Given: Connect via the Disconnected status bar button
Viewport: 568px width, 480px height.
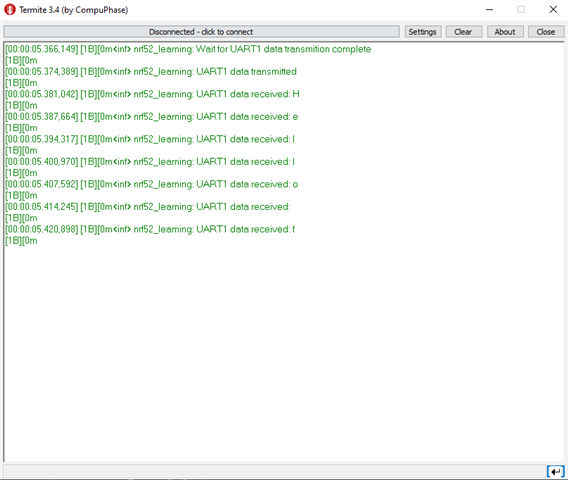Looking at the screenshot, I should pyautogui.click(x=201, y=32).
